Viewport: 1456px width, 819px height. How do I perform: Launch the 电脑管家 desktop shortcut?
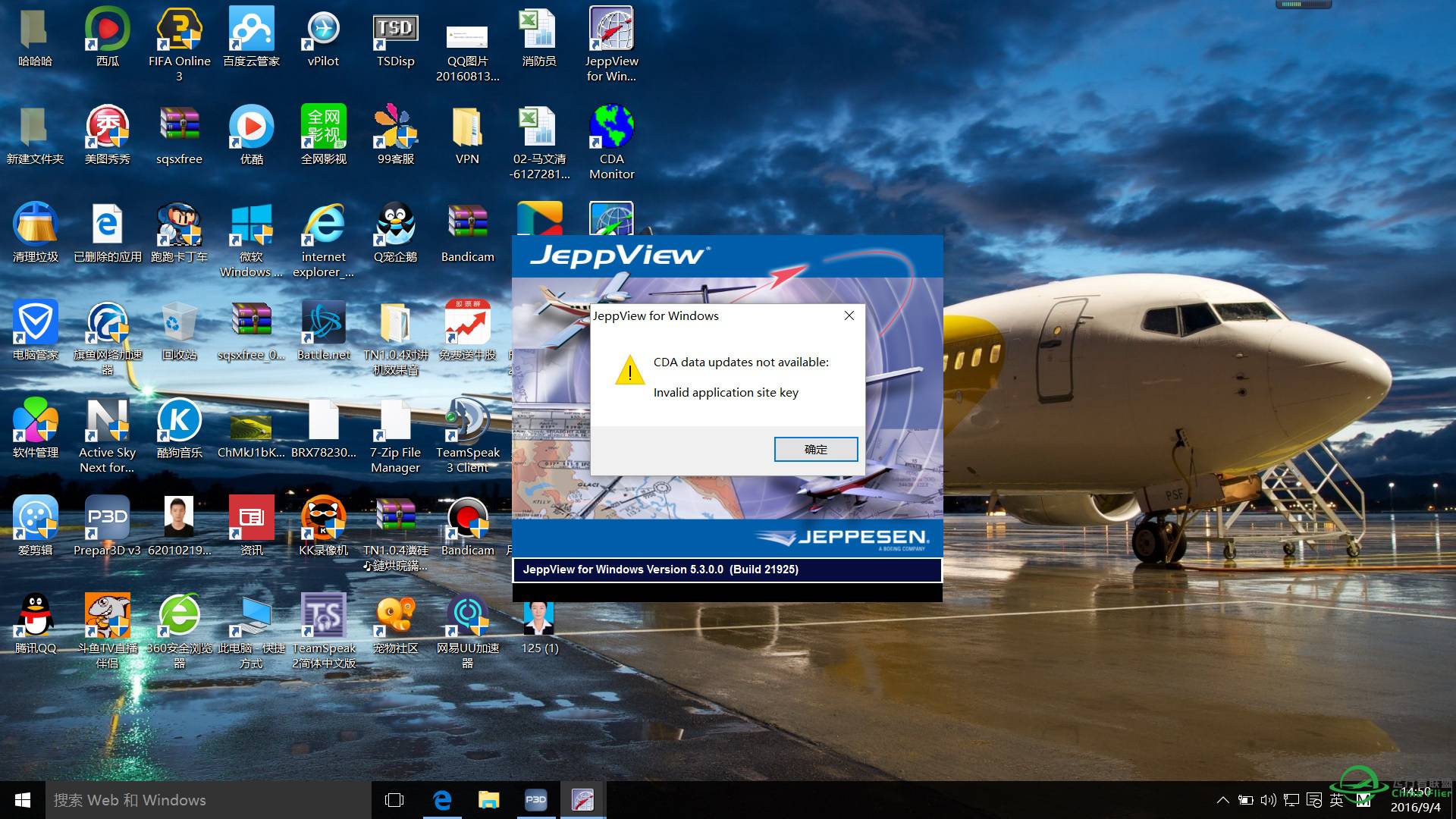pyautogui.click(x=35, y=330)
